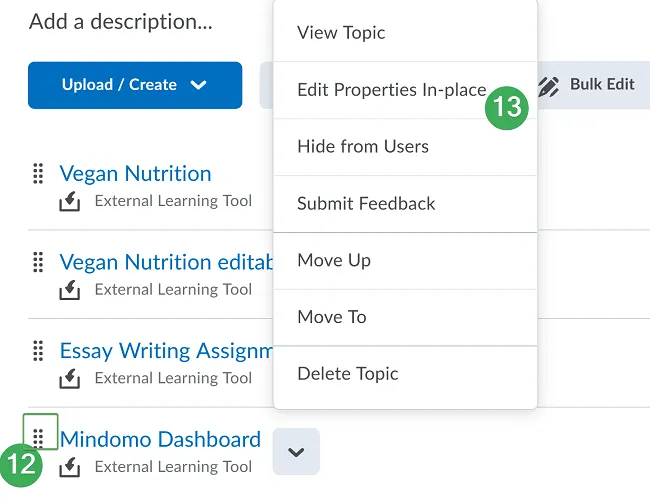Viewport: 650px width, 503px height.
Task: Select Move To menu item
Action: [x=332, y=318]
